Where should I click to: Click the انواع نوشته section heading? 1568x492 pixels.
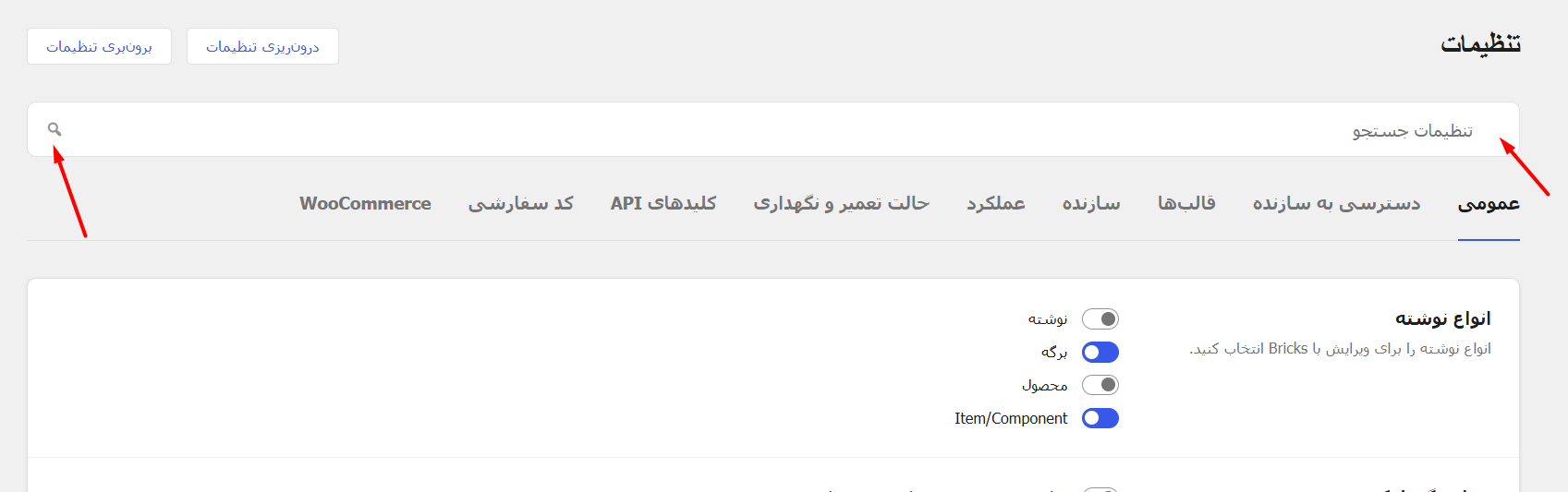1443,318
